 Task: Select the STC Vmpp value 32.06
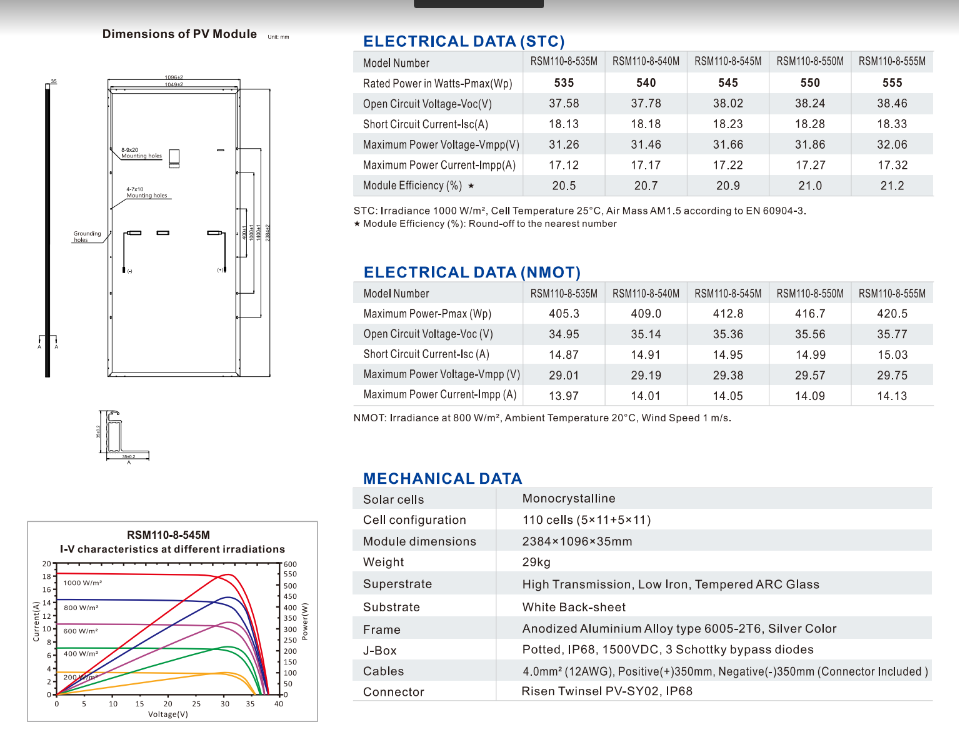(x=892, y=144)
